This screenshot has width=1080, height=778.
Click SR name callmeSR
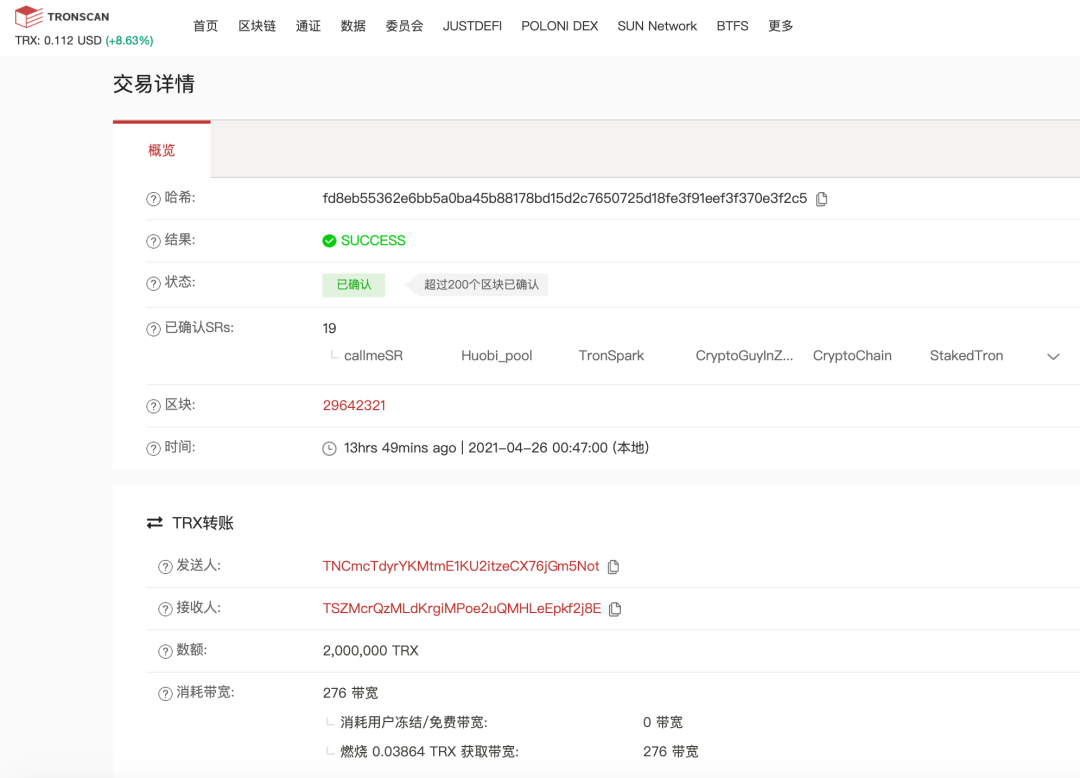pos(373,356)
